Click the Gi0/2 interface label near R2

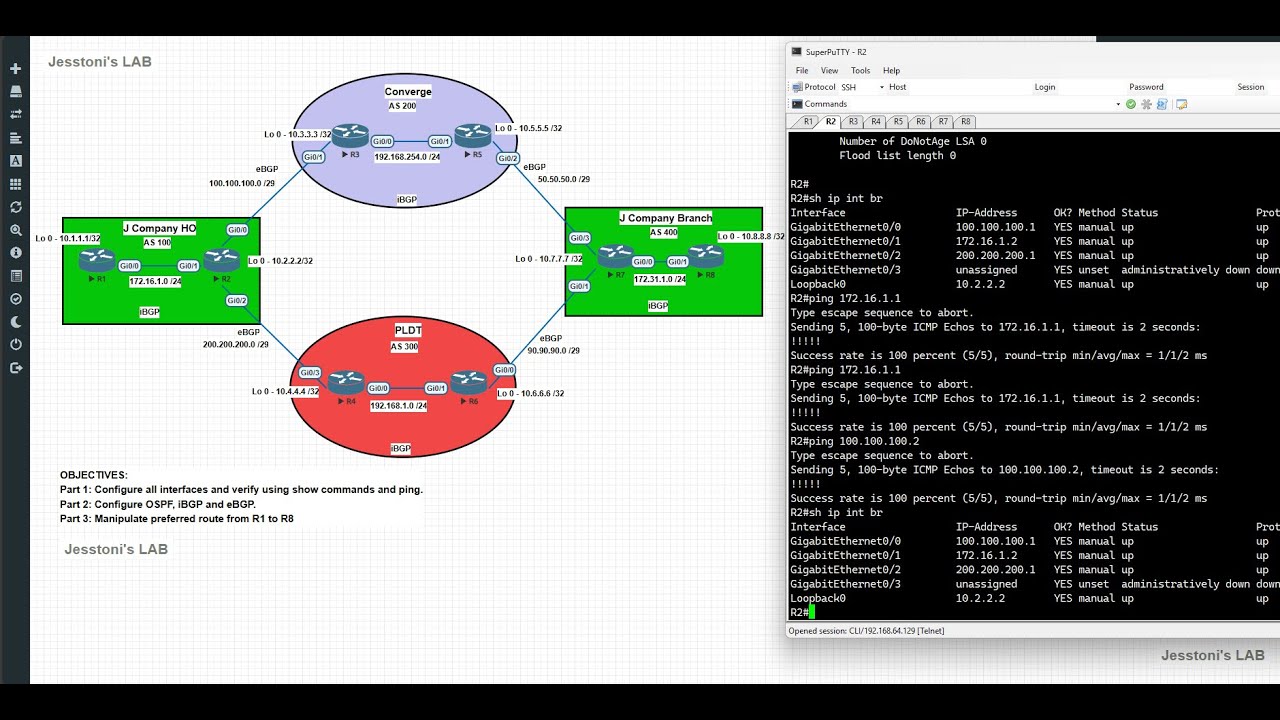[x=237, y=300]
